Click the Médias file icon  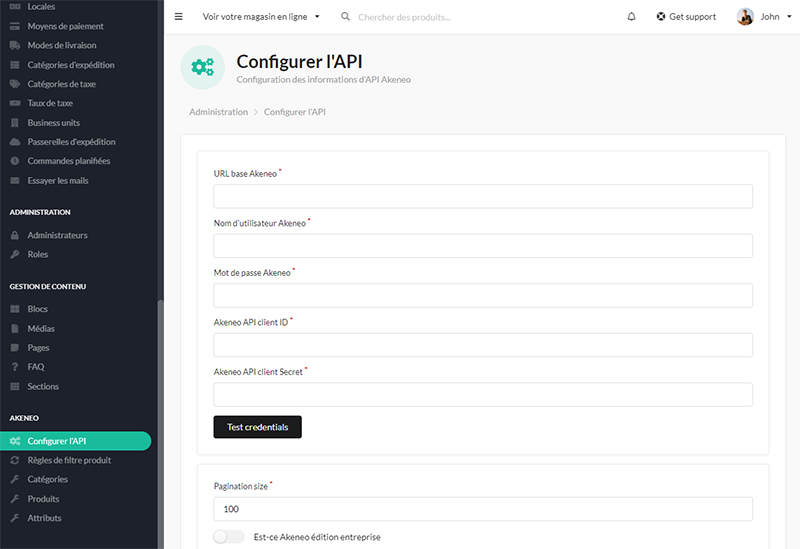[15, 329]
